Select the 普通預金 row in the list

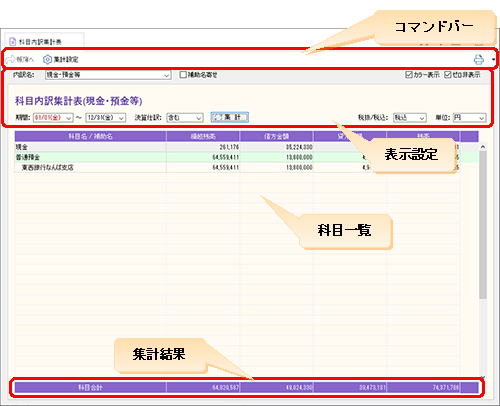(x=246, y=157)
